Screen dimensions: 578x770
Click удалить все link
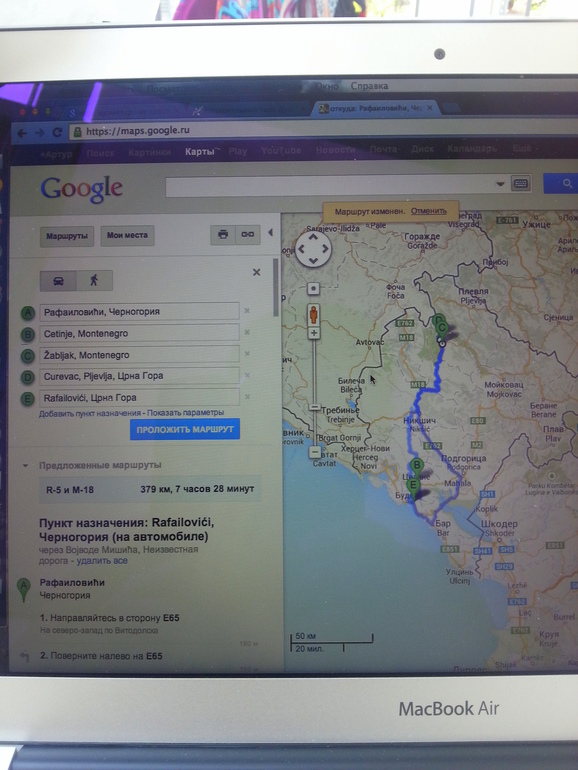[102, 560]
